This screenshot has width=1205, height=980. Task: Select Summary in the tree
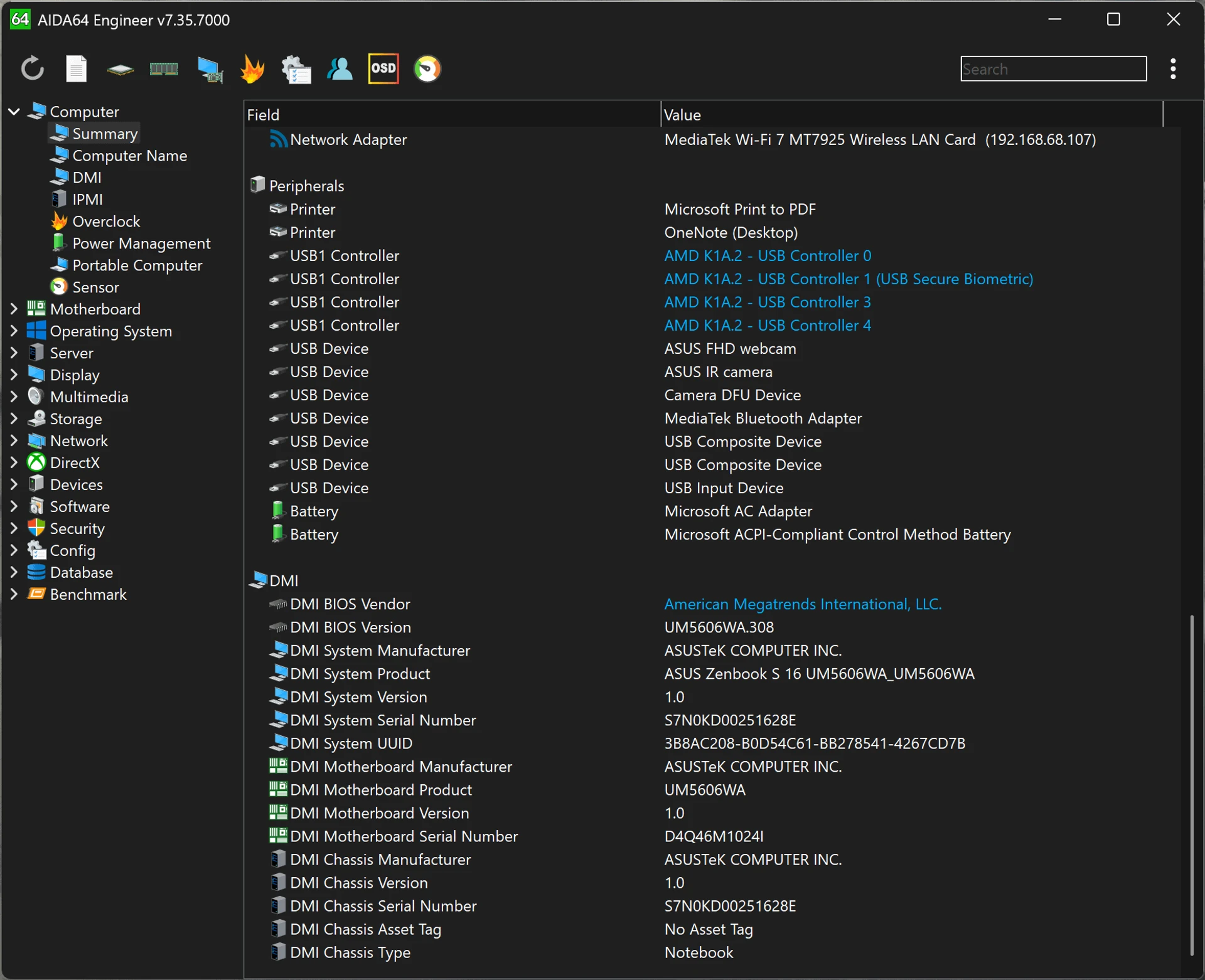tap(94, 134)
